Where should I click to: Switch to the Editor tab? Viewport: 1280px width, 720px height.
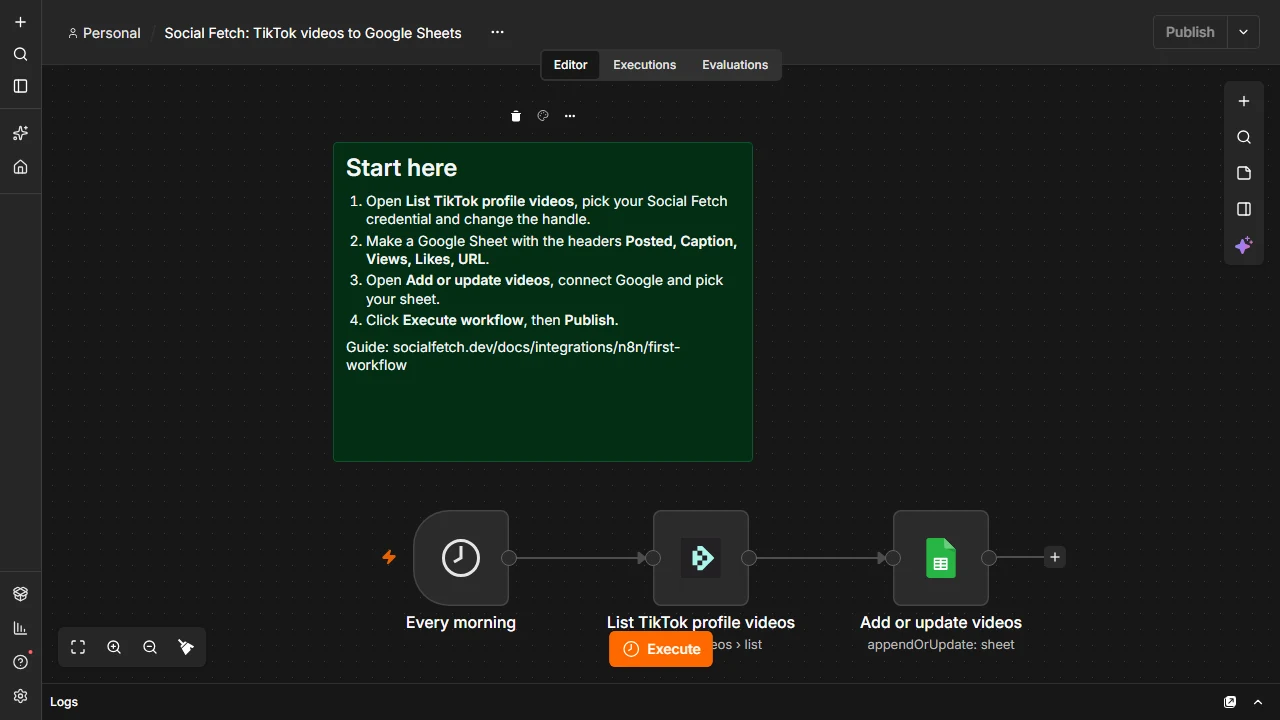click(571, 65)
